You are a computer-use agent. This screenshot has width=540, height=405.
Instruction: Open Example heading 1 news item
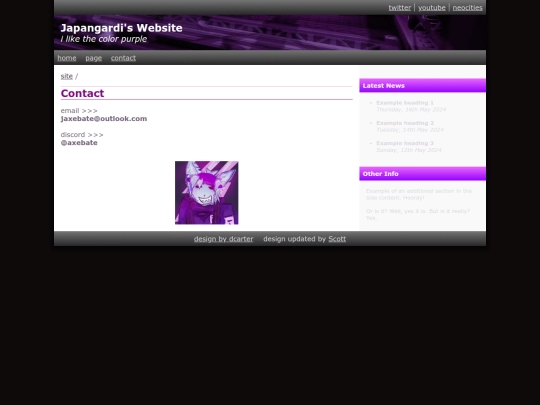point(405,103)
